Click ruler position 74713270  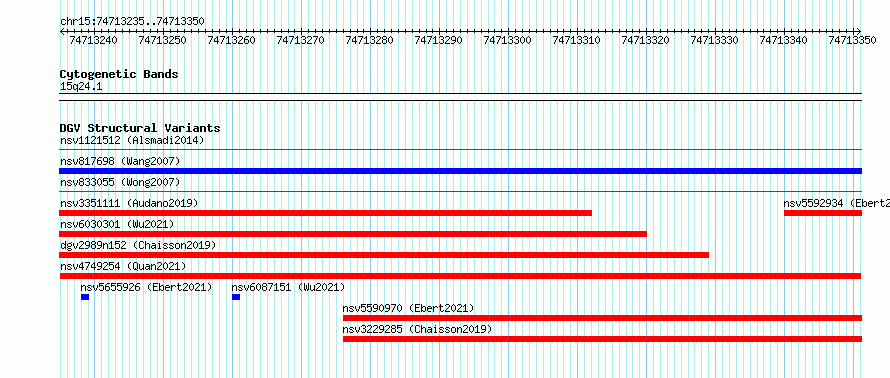point(301,40)
